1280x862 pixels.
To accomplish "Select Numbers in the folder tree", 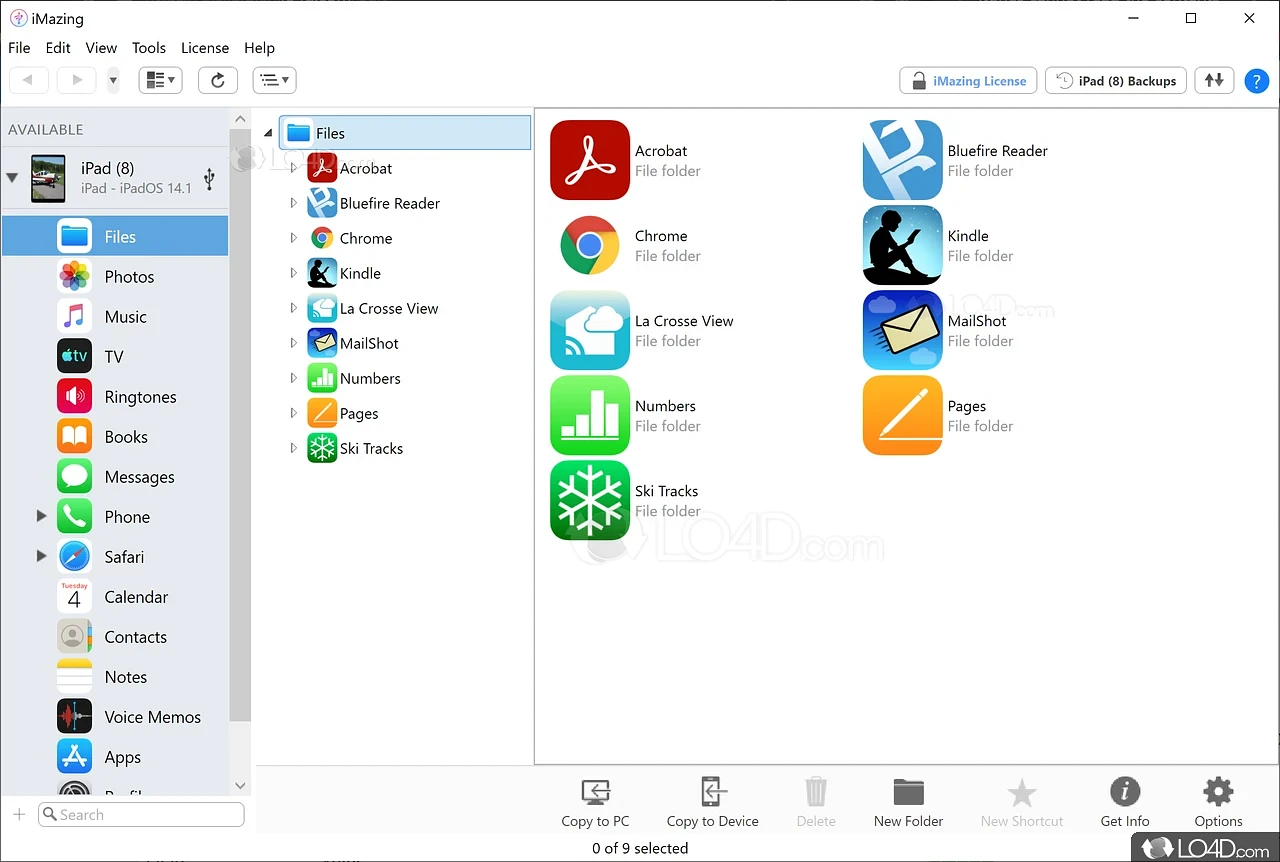I will 355,378.
